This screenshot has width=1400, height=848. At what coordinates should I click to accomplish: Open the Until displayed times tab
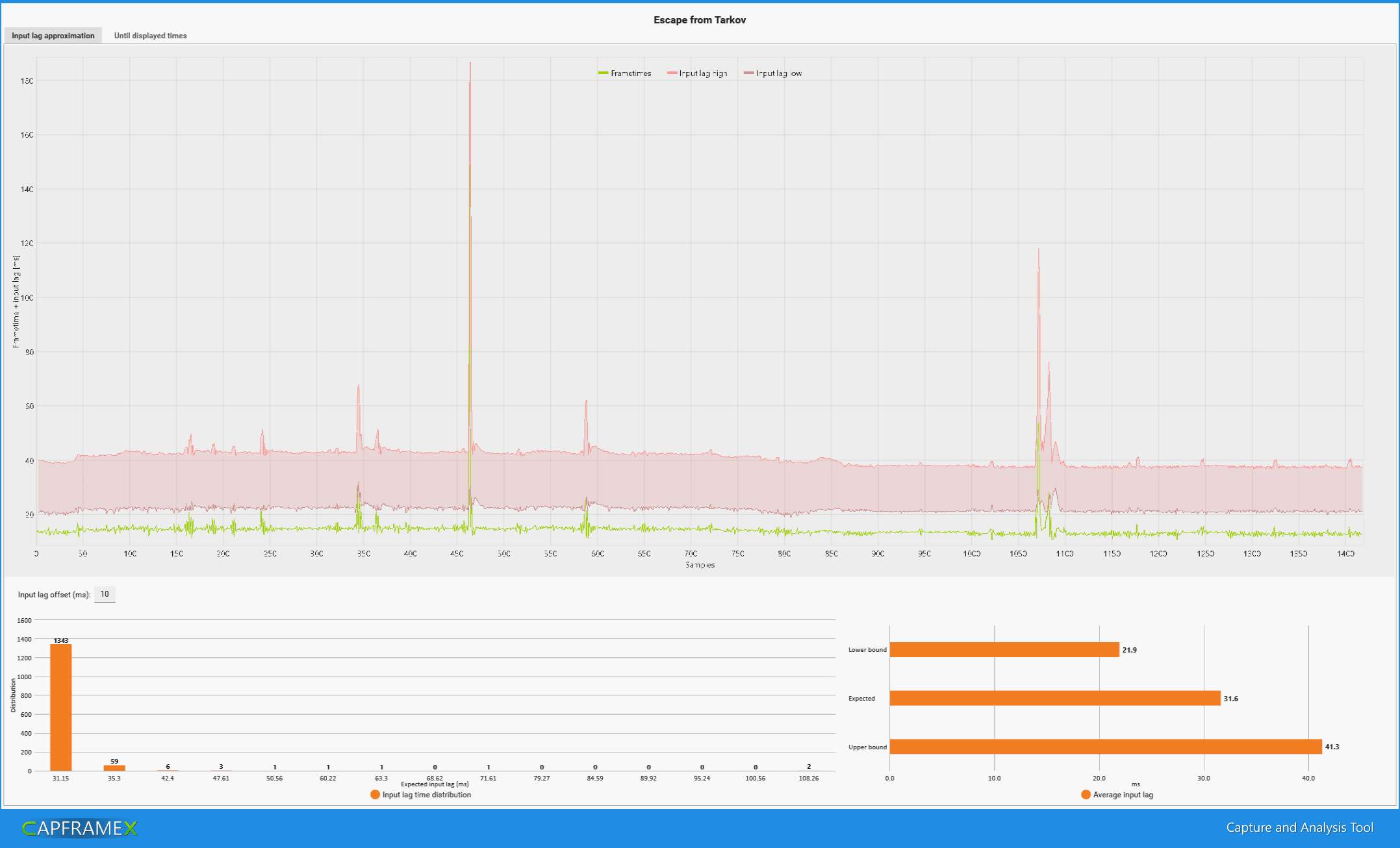[150, 36]
